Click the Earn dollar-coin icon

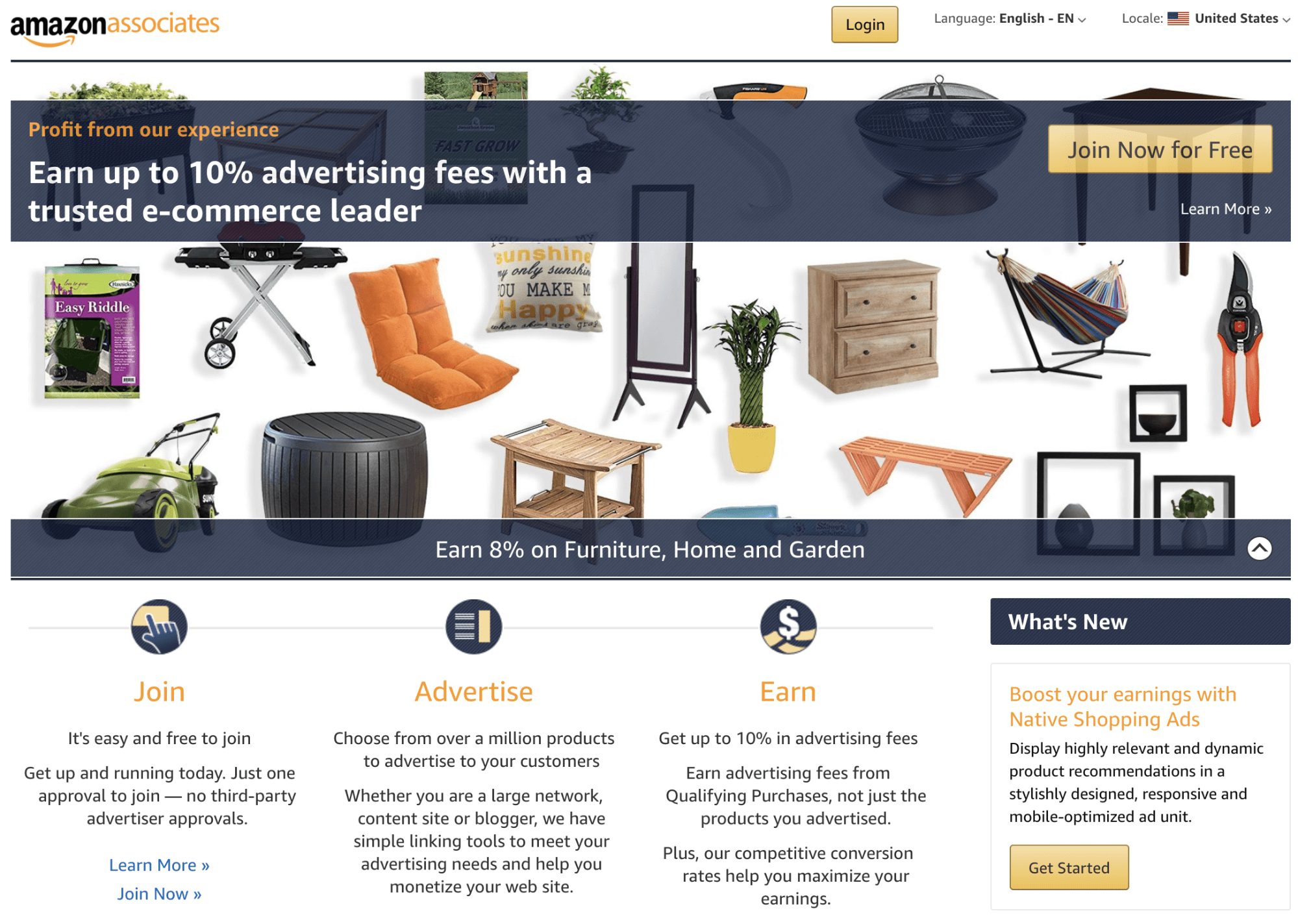point(789,626)
